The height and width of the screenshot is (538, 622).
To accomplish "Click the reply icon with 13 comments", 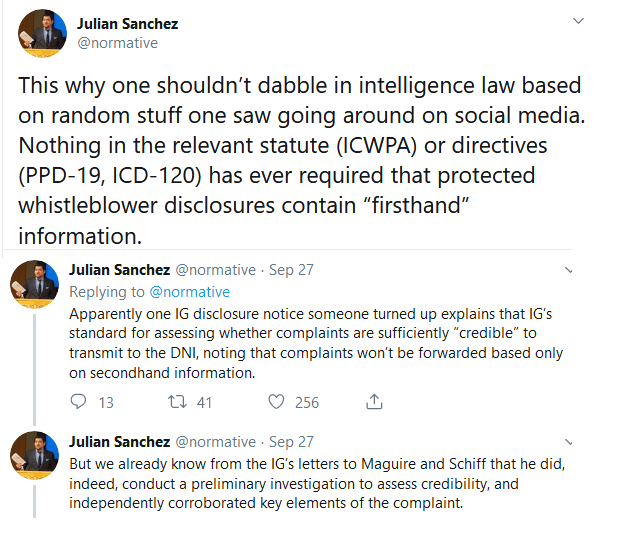I will pyautogui.click(x=81, y=402).
